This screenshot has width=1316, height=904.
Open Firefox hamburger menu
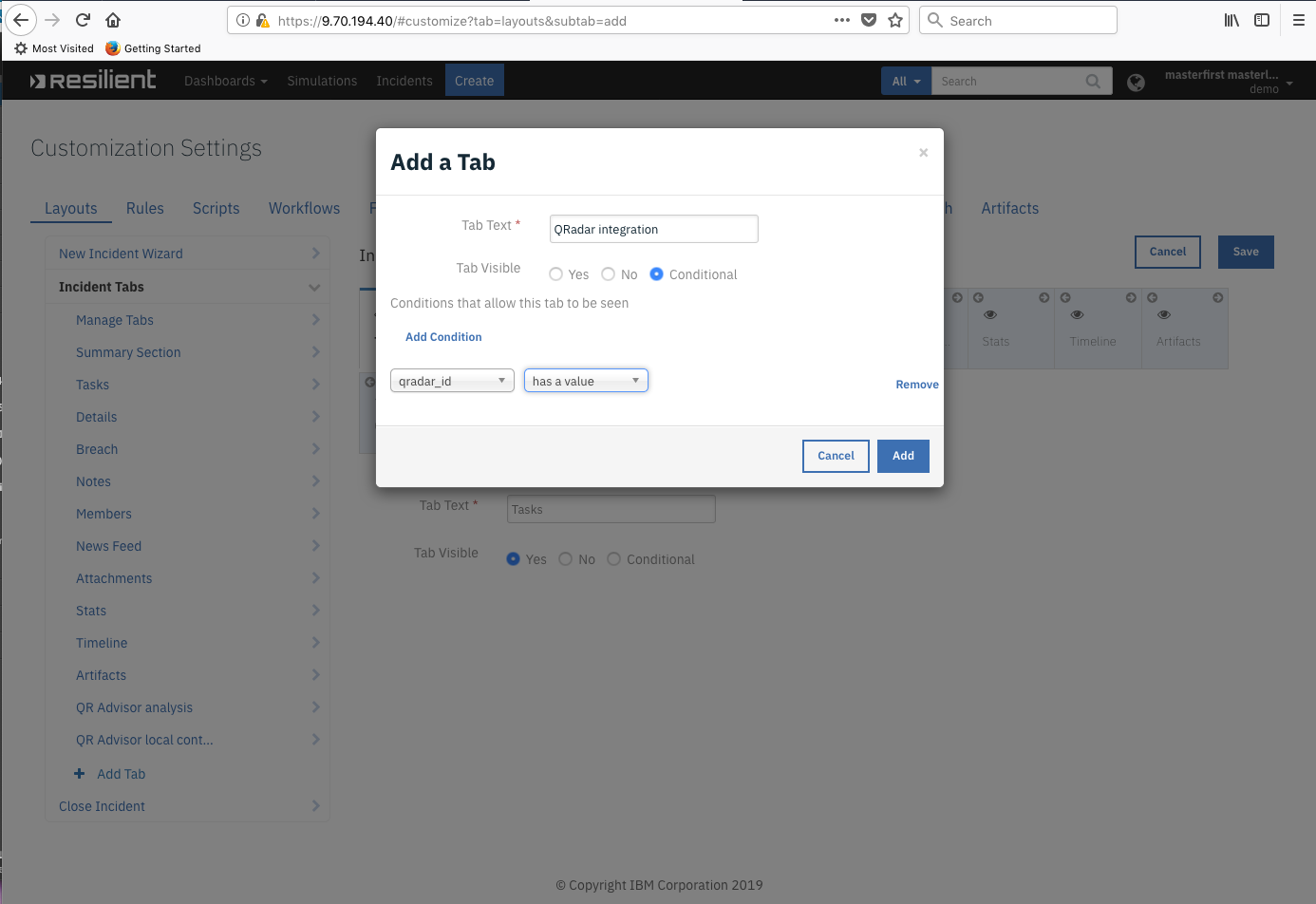[1299, 20]
